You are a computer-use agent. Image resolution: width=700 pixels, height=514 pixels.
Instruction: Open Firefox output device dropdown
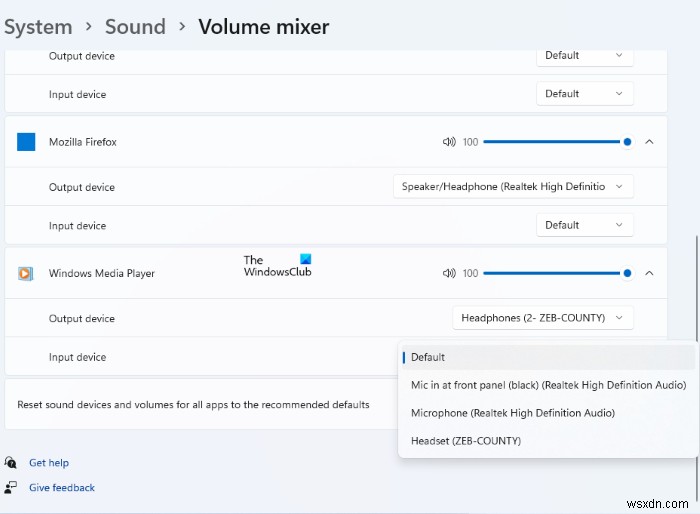point(513,187)
